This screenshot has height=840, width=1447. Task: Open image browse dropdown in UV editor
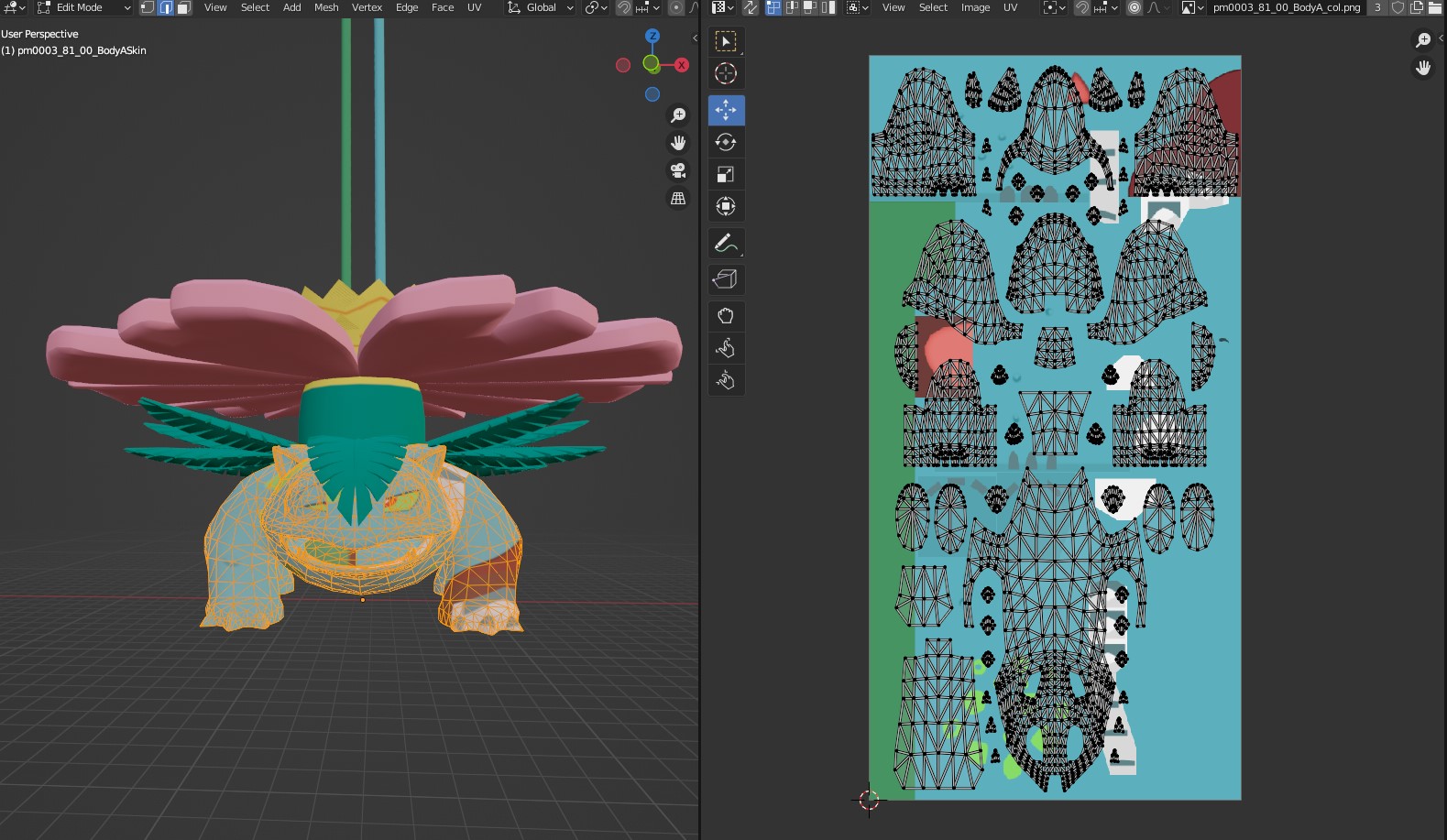point(1192,7)
